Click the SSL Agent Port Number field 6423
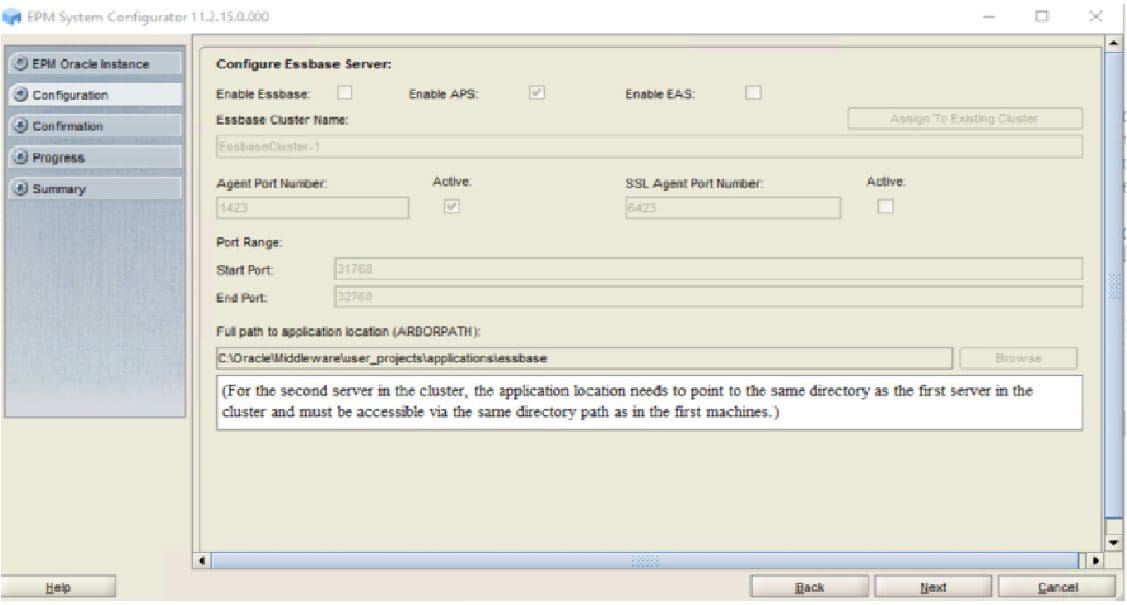This screenshot has width=1127, height=605. pyautogui.click(x=732, y=208)
